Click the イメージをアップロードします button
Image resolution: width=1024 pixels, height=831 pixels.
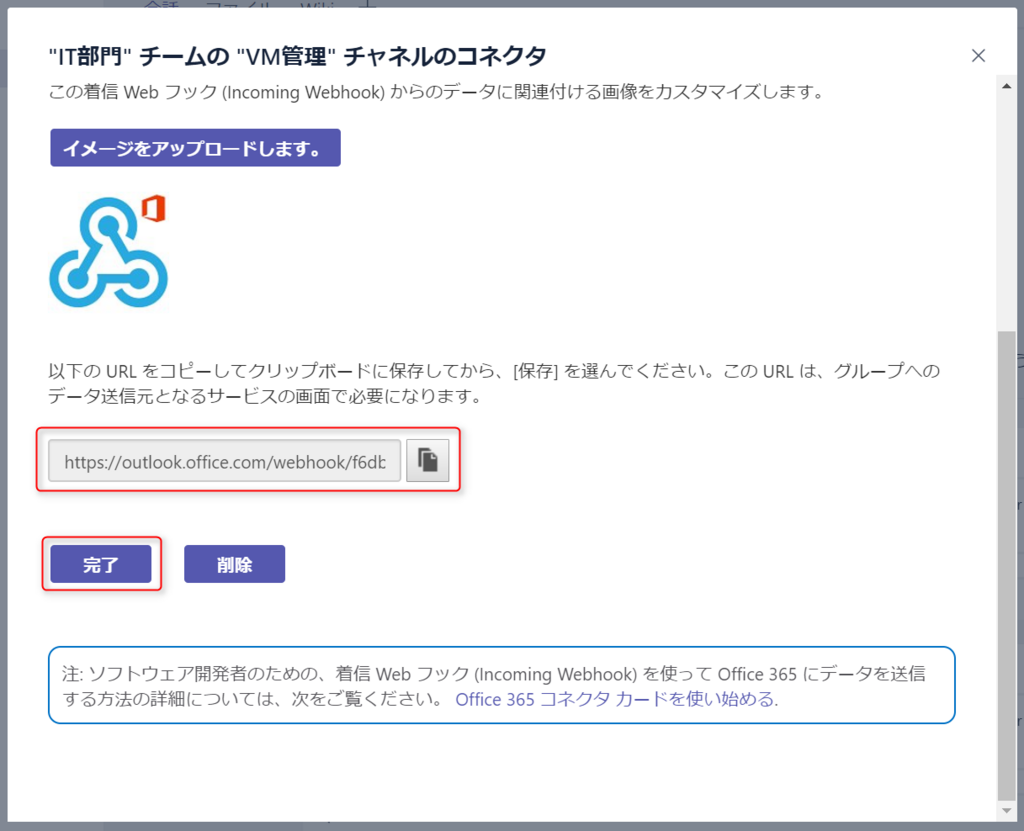point(195,148)
